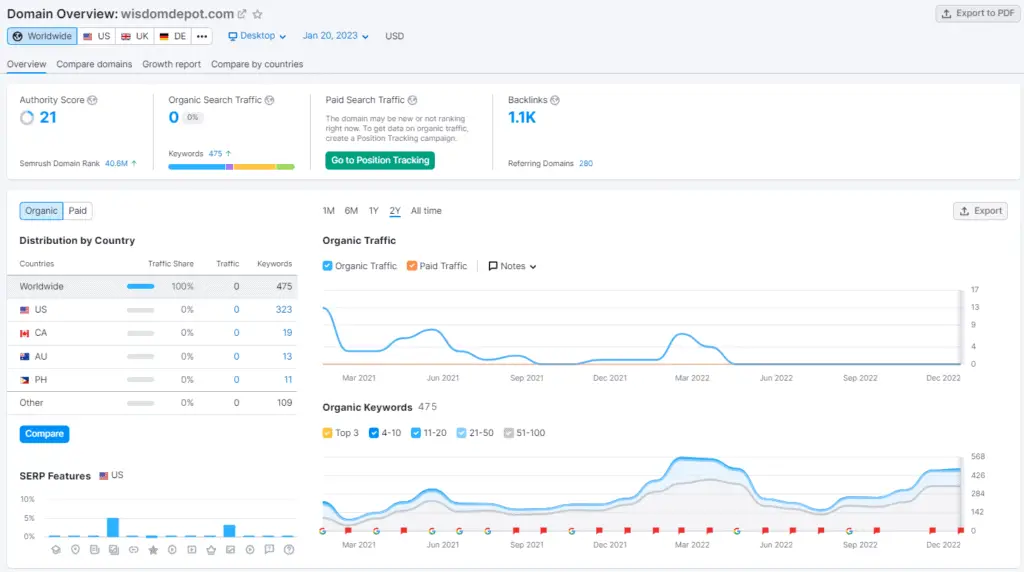Open the Growth report tab
The height and width of the screenshot is (572, 1024).
click(172, 64)
